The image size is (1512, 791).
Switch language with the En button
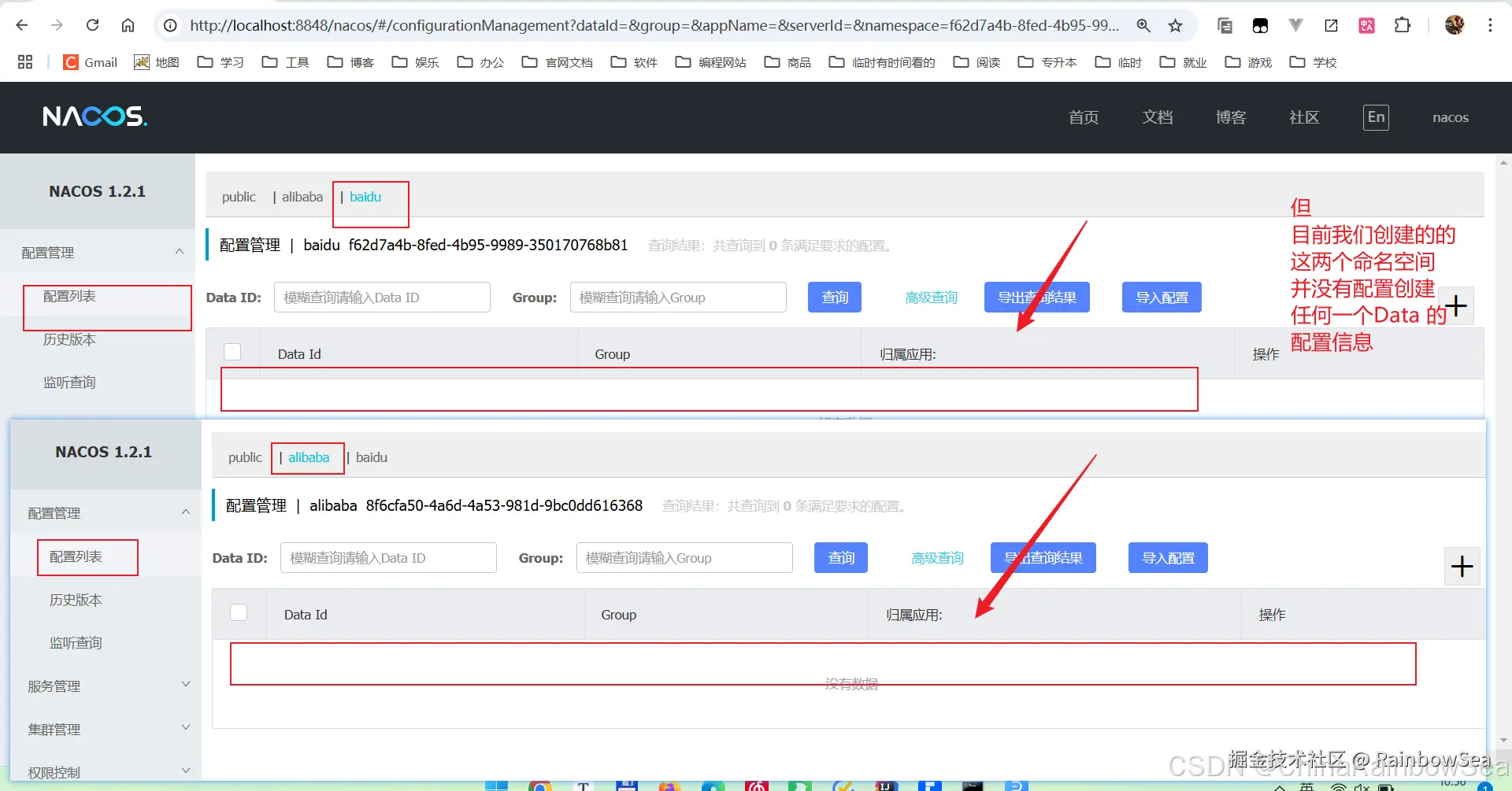pos(1376,117)
